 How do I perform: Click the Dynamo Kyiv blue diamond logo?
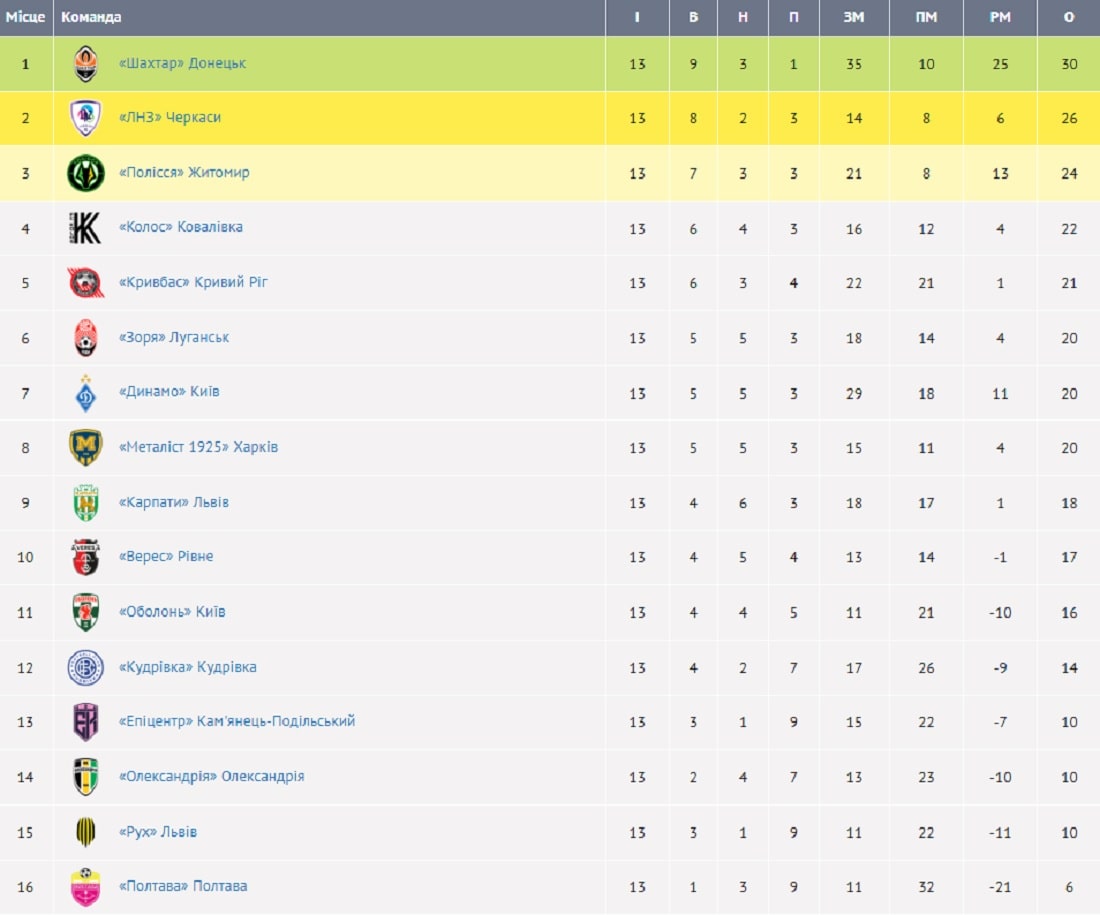point(86,392)
